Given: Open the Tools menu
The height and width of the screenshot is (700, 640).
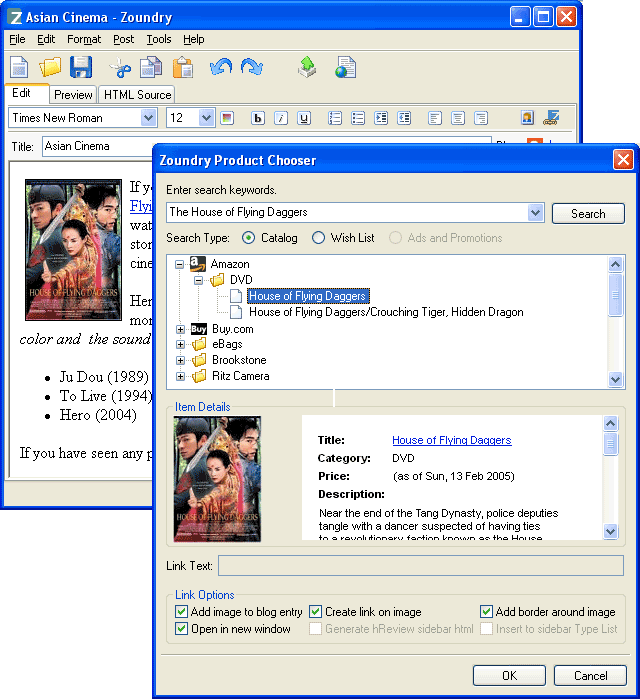Looking at the screenshot, I should coord(159,39).
